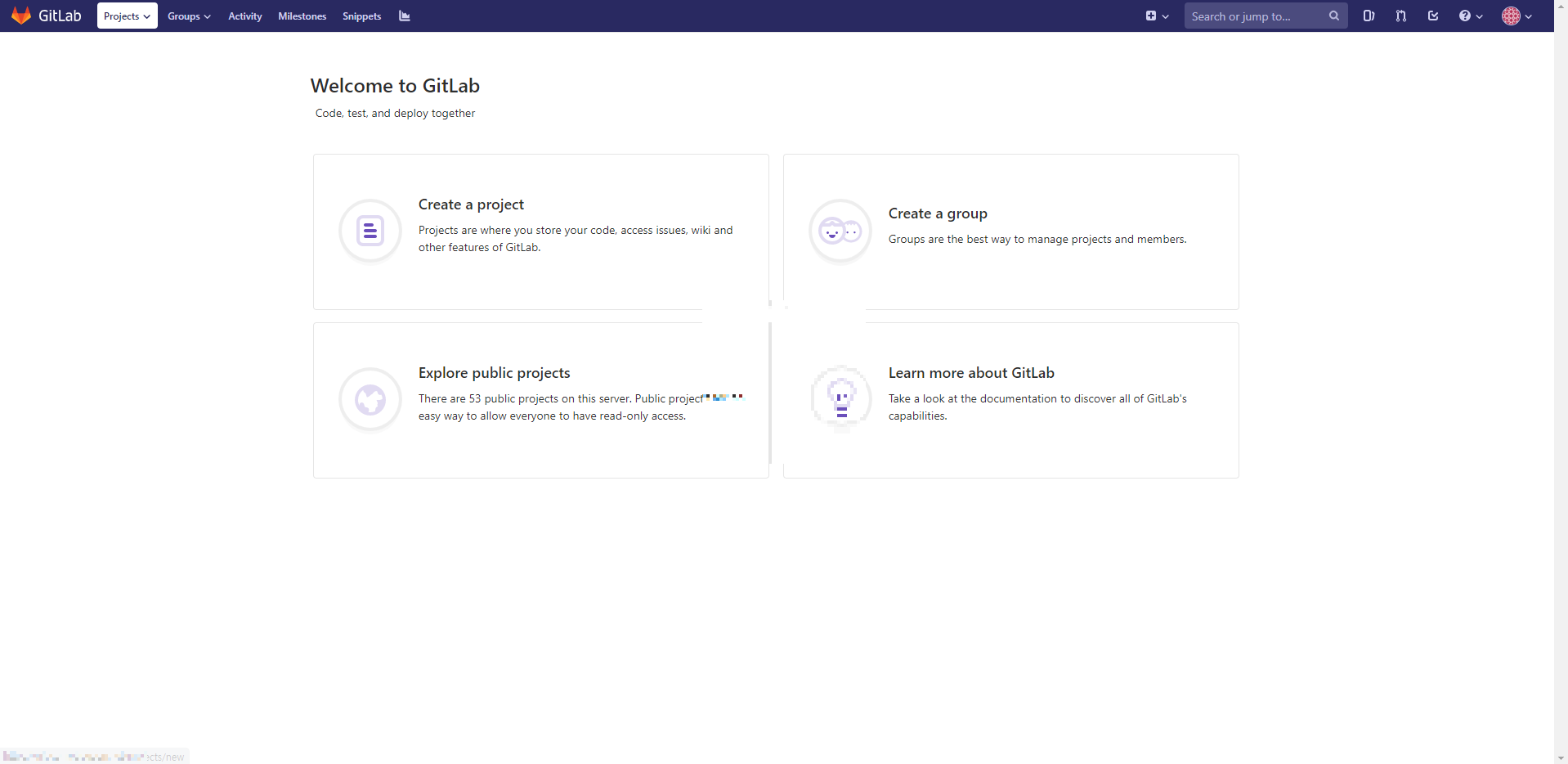
Task: Click the Create a project document icon
Action: tap(370, 231)
